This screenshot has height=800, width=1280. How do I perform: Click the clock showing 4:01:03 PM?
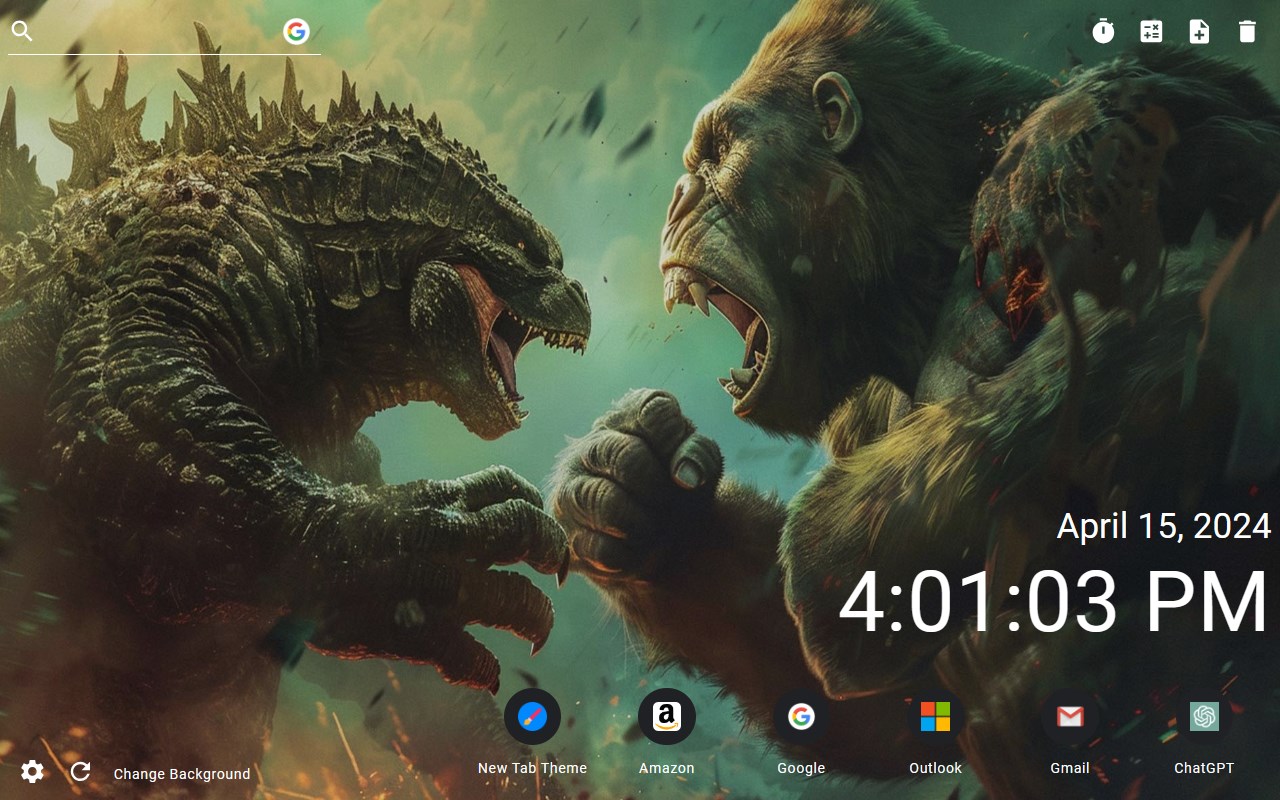1054,603
